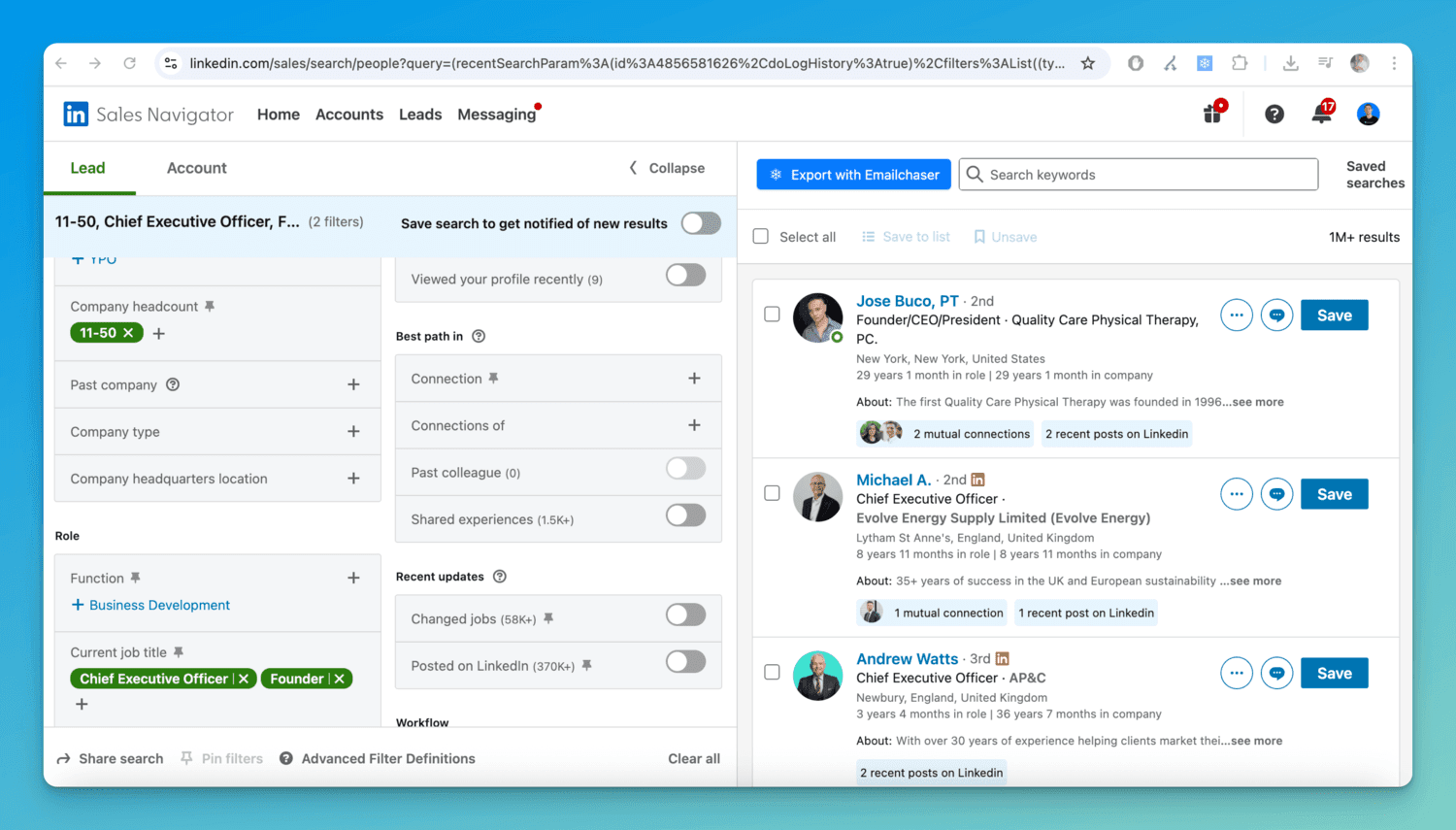This screenshot has width=1456, height=830.
Task: Click the pin icon next to Company headcount
Action: click(210, 307)
